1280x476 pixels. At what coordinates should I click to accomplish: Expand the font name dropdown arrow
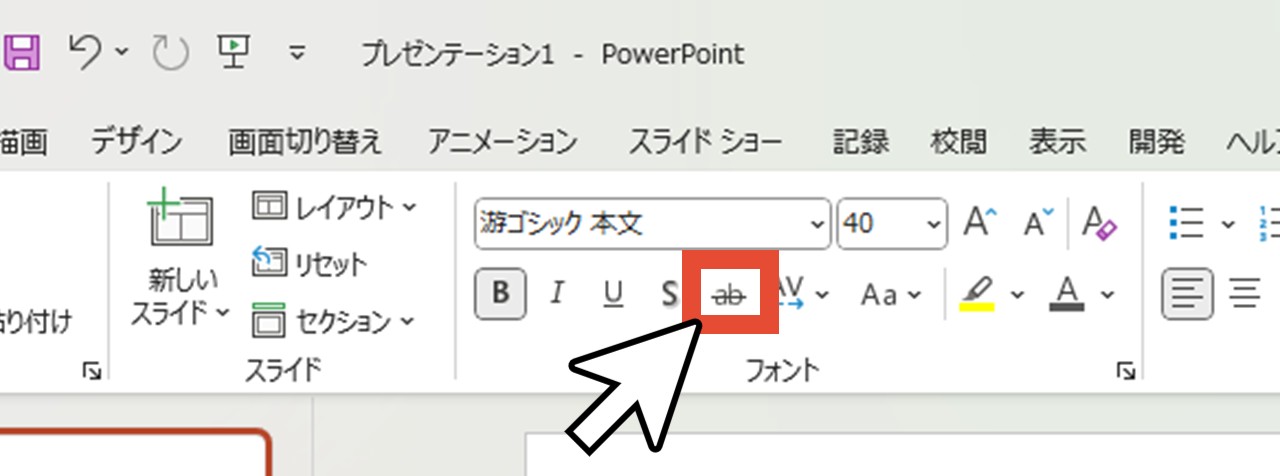pyautogui.click(x=819, y=223)
